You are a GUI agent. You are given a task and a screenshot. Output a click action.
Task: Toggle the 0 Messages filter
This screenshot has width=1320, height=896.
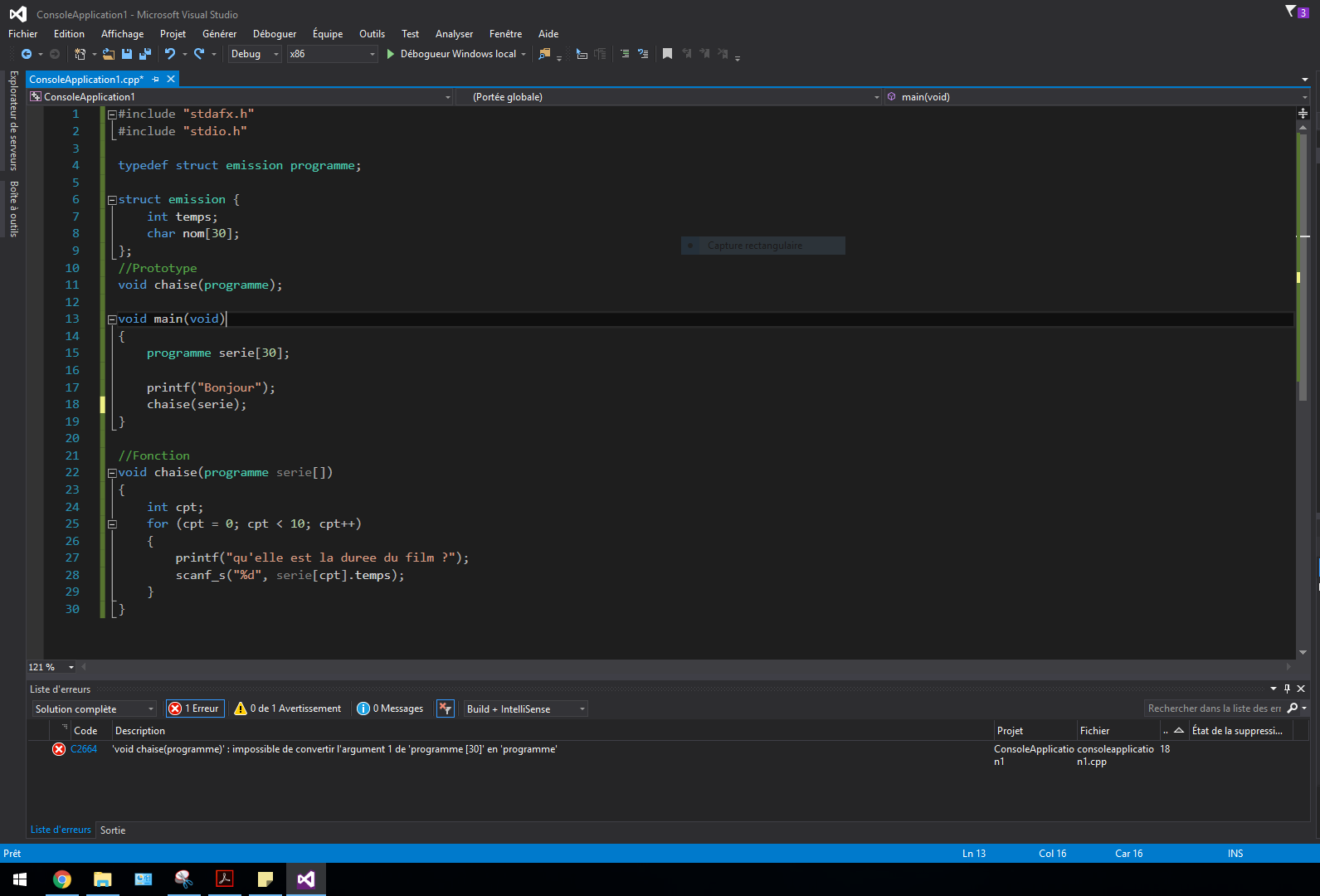point(390,709)
